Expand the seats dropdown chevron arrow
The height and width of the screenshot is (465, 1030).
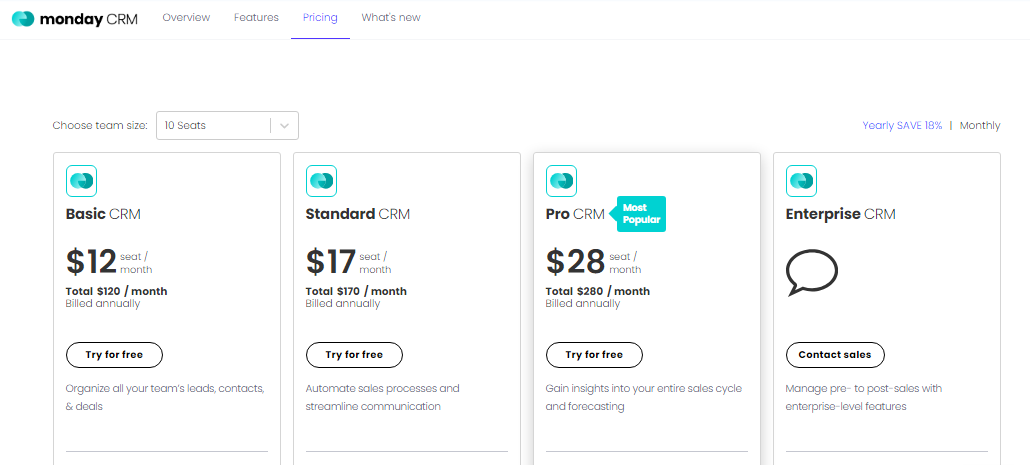pos(284,125)
